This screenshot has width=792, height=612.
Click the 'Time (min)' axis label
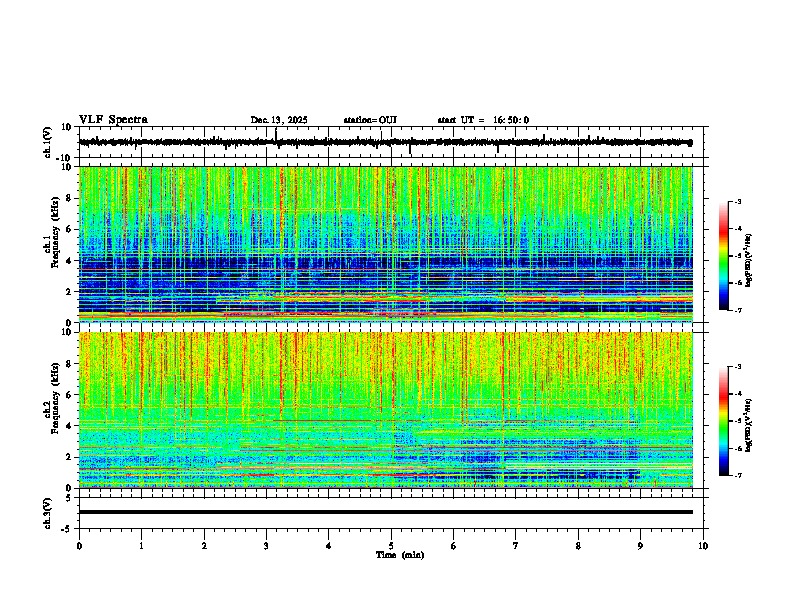(400, 555)
